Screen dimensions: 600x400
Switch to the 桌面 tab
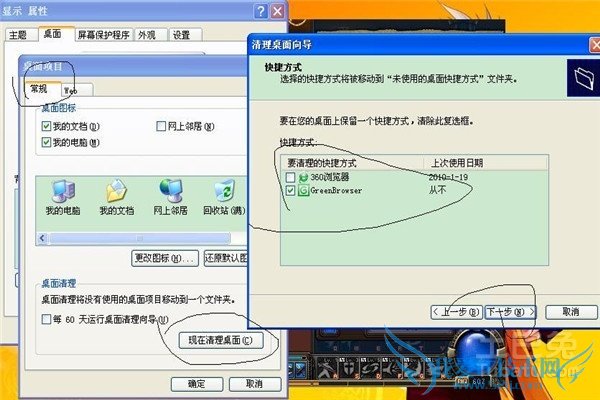click(55, 34)
